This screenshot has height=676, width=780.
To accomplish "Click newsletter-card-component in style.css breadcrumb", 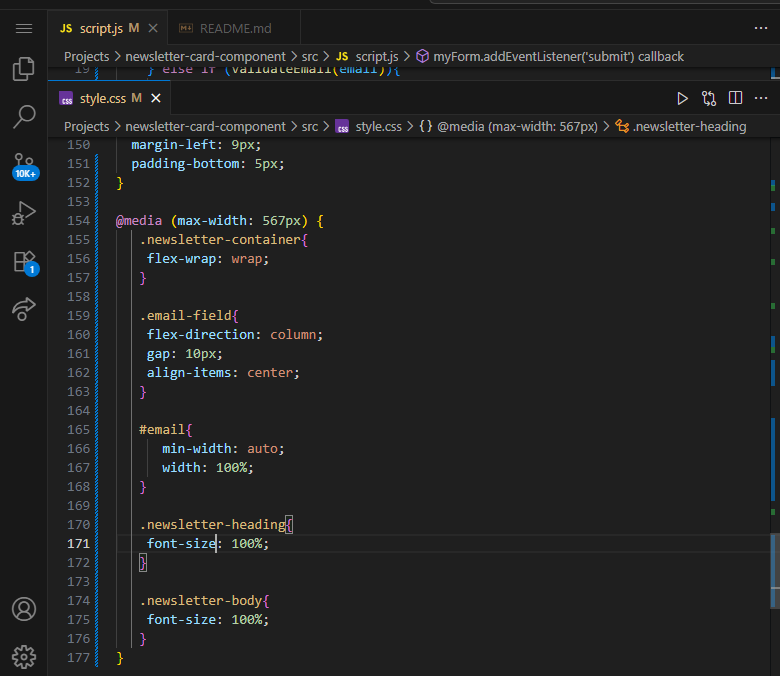I will [205, 127].
